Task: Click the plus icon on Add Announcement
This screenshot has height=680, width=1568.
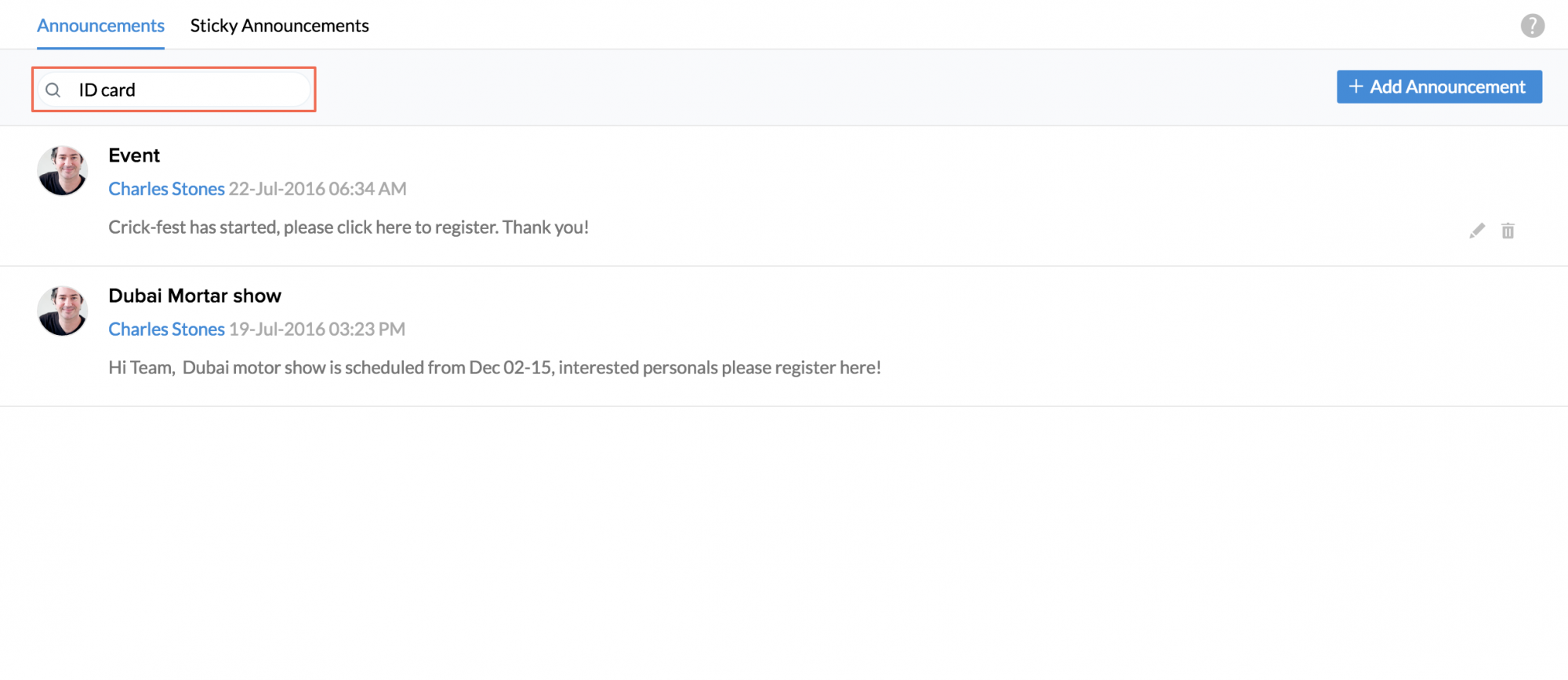Action: 1356,86
